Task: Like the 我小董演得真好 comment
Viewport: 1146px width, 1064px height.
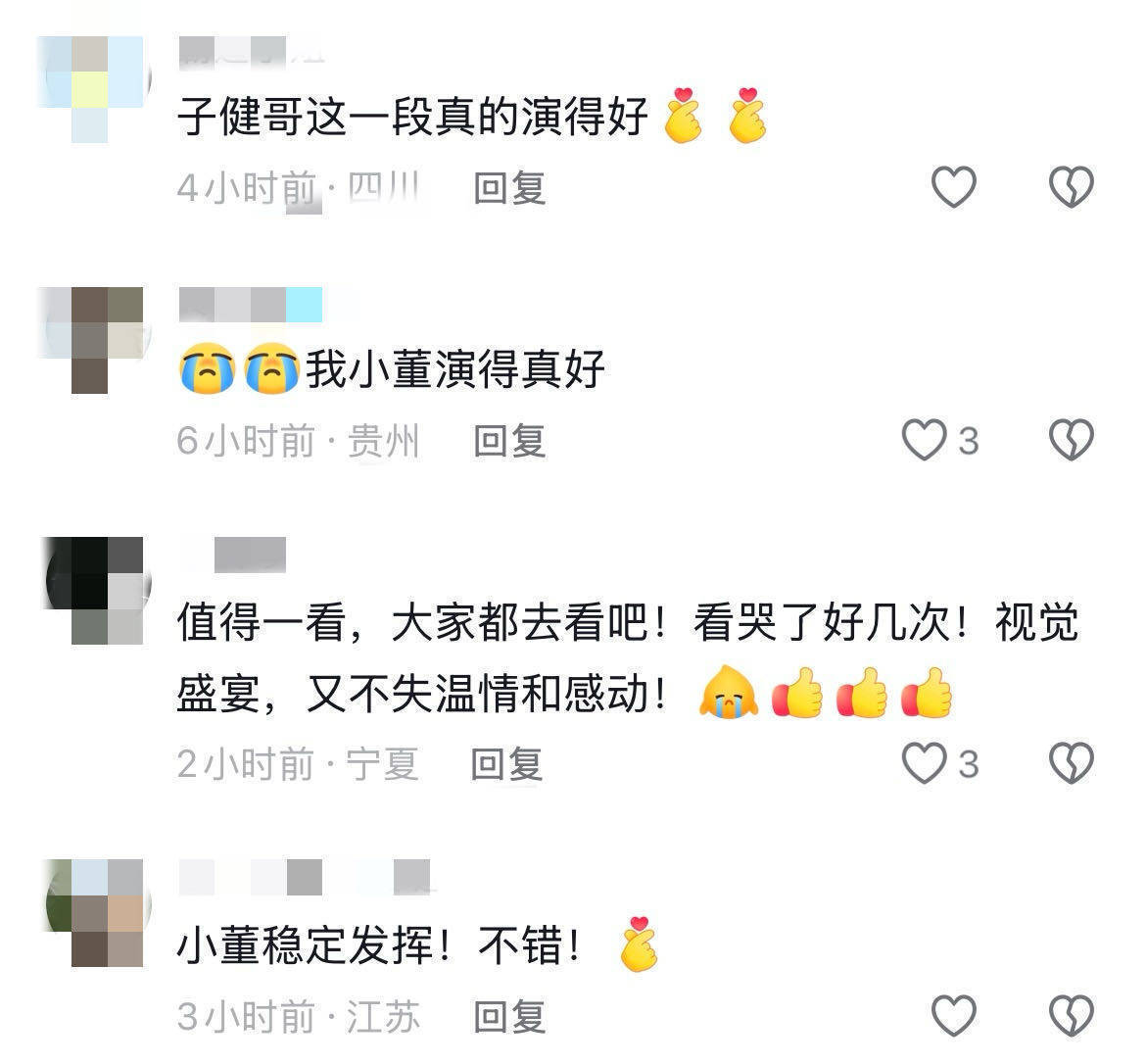Action: click(x=925, y=440)
